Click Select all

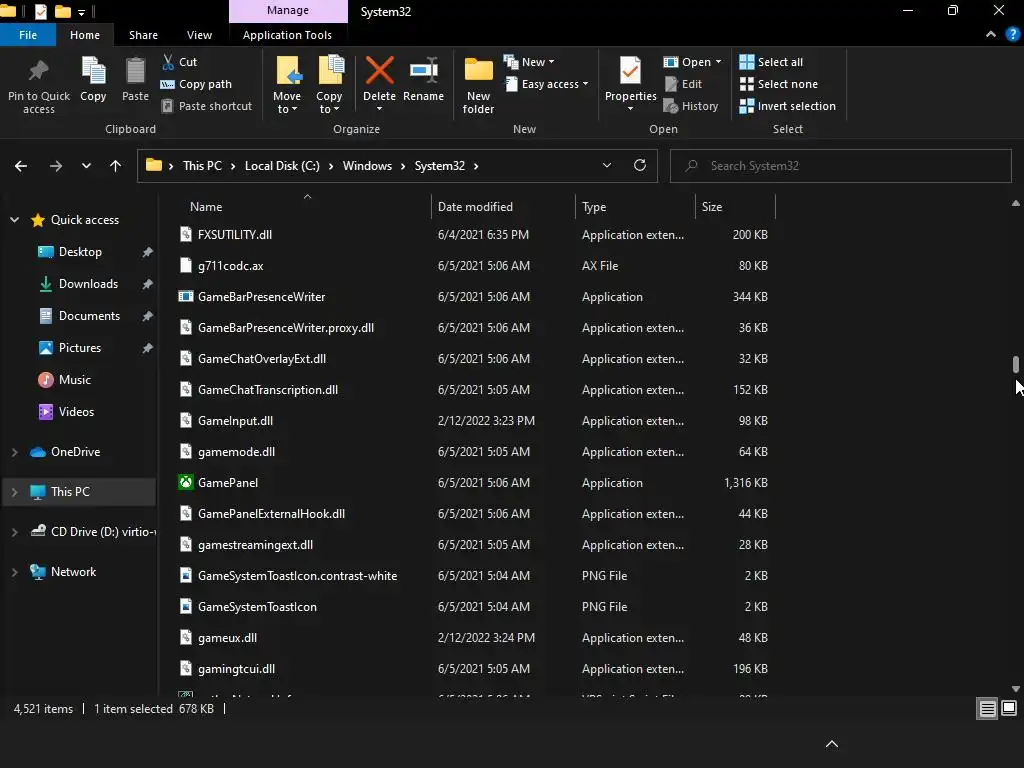771,62
